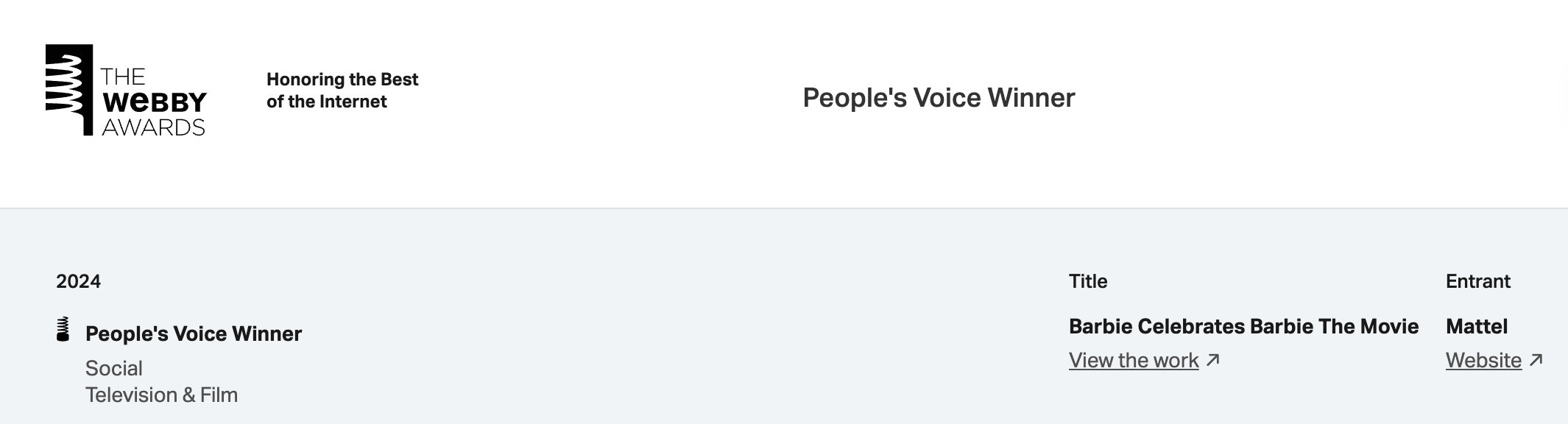This screenshot has width=1568, height=424.
Task: Click the arrow icon beside Website
Action: tap(1536, 360)
